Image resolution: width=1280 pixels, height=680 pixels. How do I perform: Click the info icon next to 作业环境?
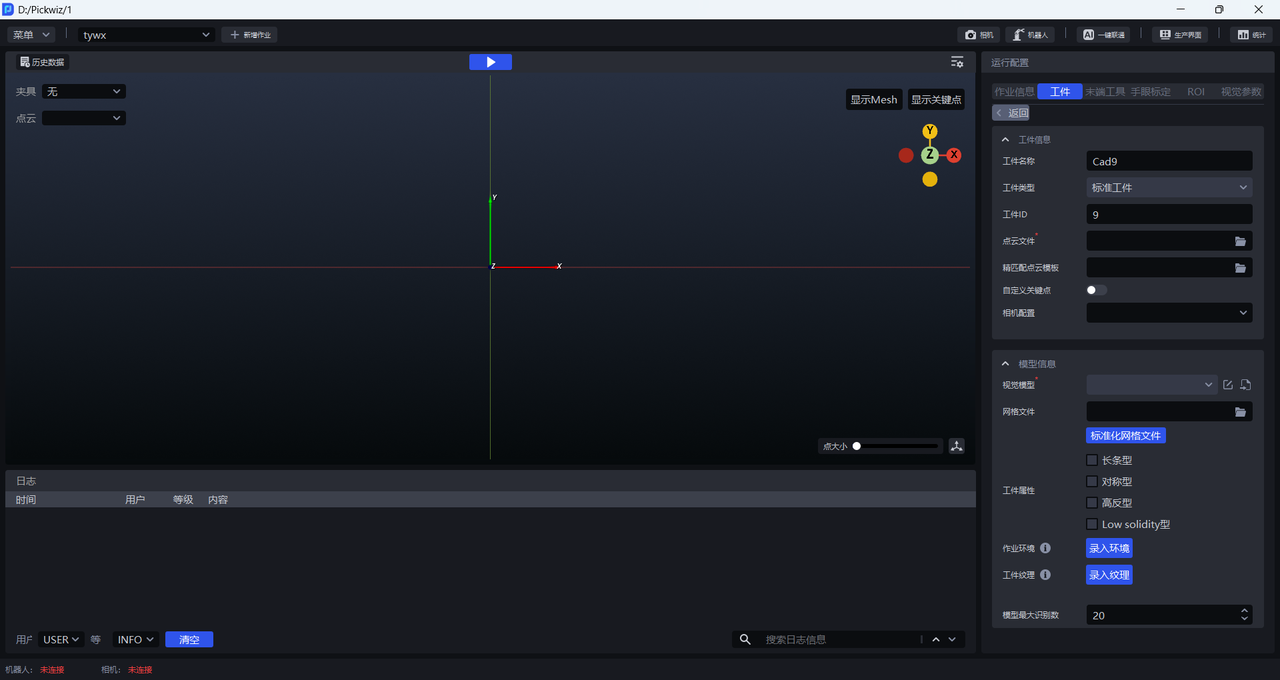coord(1045,548)
